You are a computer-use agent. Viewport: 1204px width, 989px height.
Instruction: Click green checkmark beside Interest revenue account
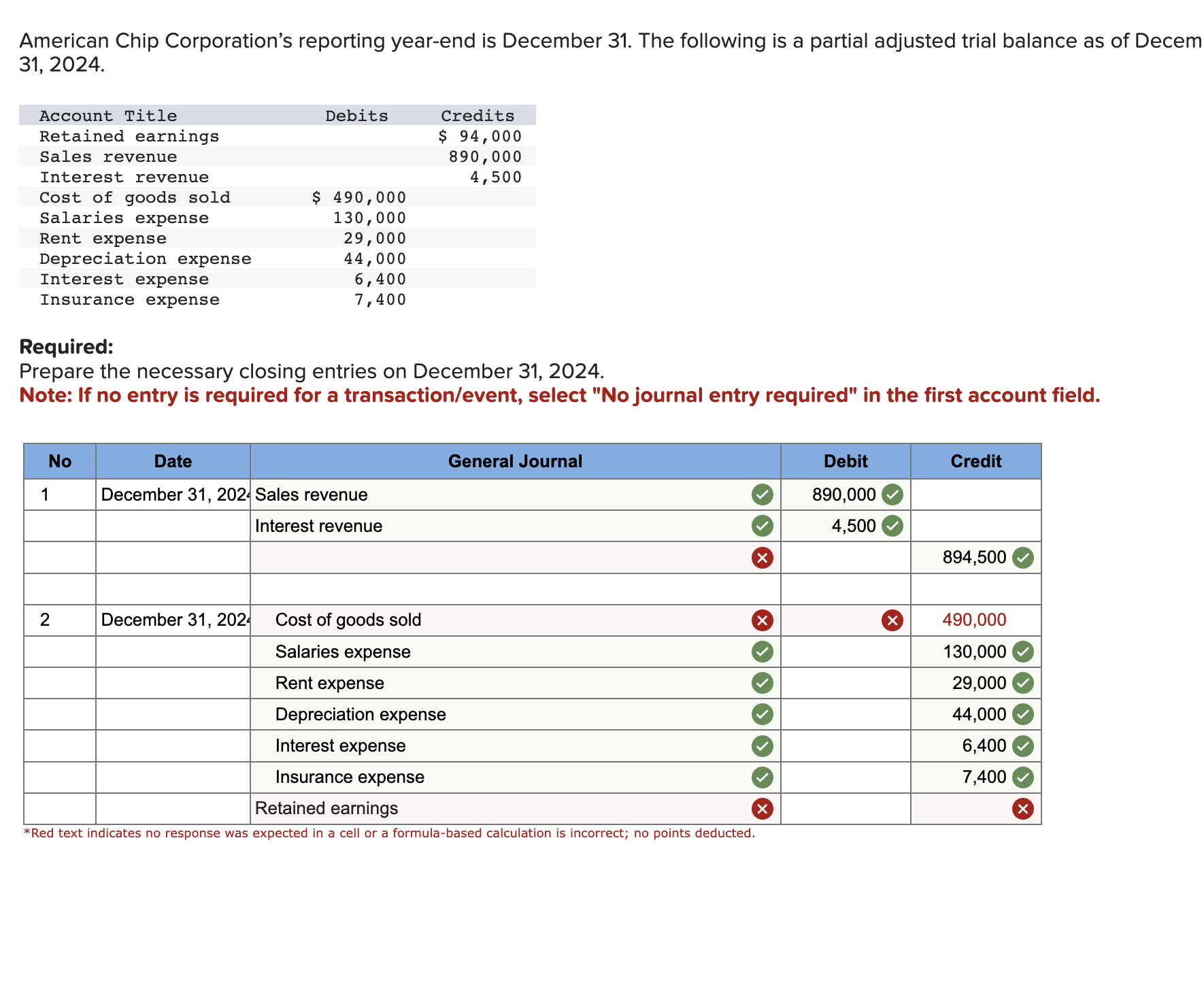[762, 526]
